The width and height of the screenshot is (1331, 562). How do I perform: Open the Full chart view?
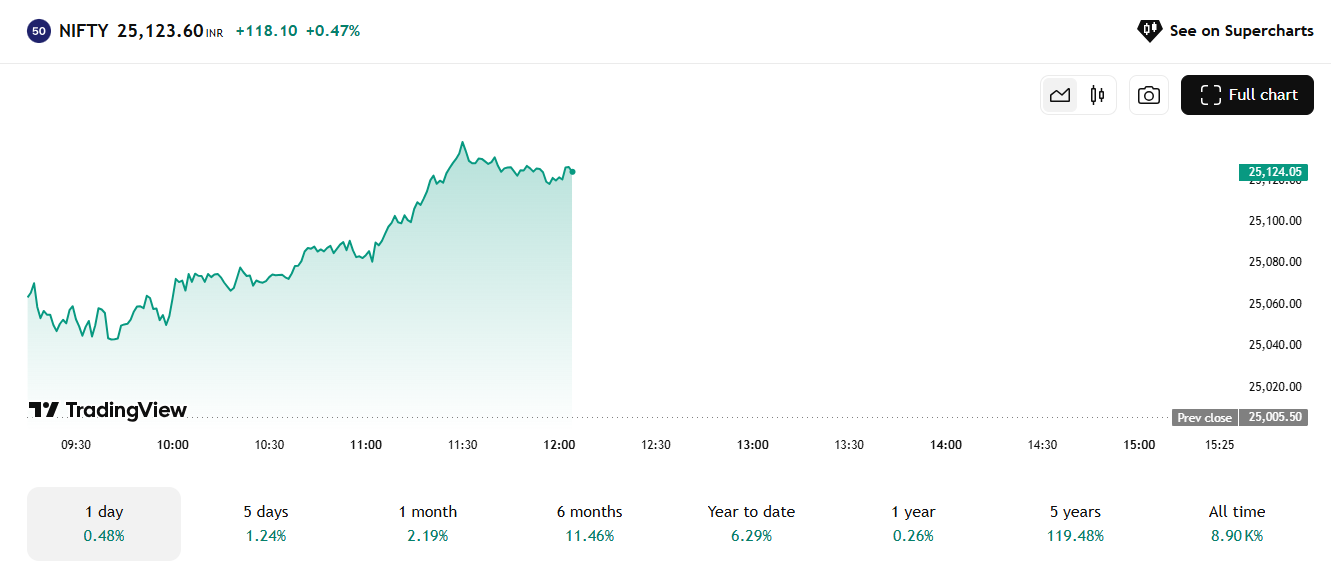1247,95
